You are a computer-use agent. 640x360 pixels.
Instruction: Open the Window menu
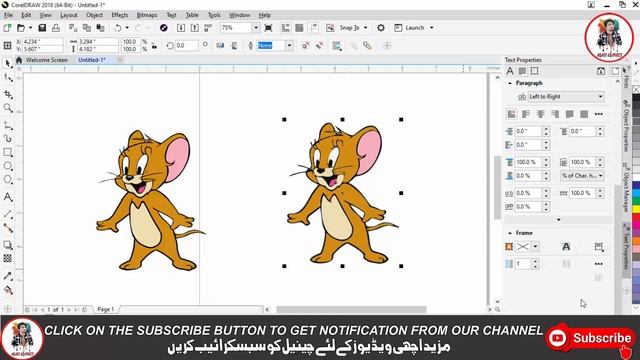pyautogui.click(x=239, y=15)
